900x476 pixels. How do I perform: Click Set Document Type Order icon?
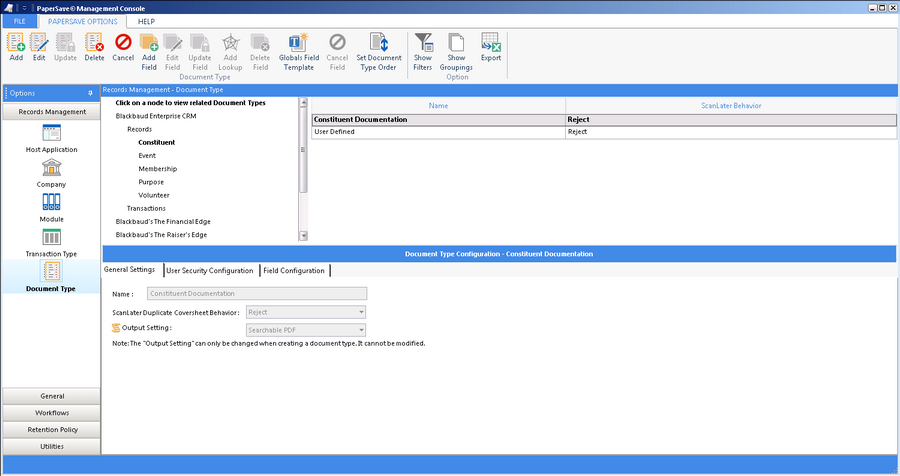click(x=379, y=45)
